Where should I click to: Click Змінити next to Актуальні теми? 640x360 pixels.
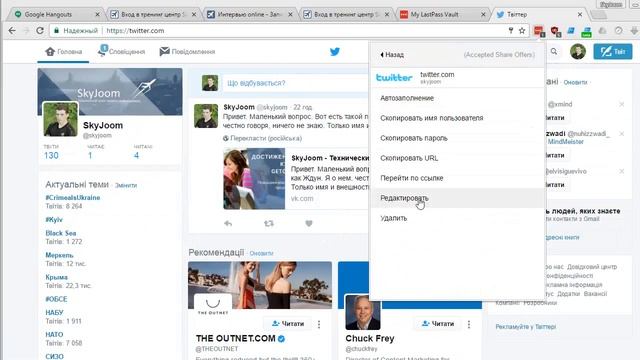[x=126, y=185]
